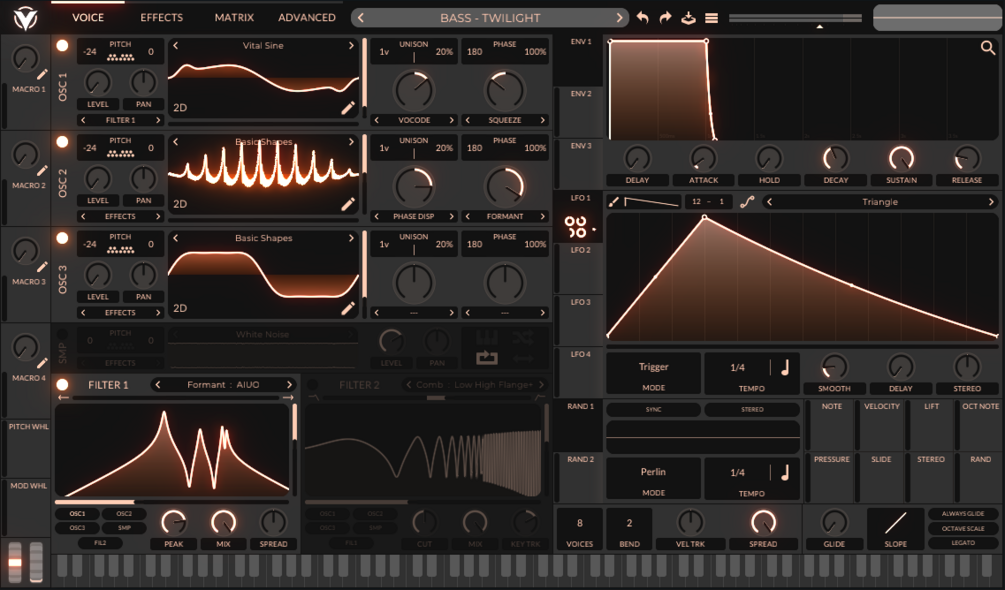Viewport: 1005px width, 590px height.
Task: Select the LFO paint brush tool icon
Action: click(x=613, y=202)
